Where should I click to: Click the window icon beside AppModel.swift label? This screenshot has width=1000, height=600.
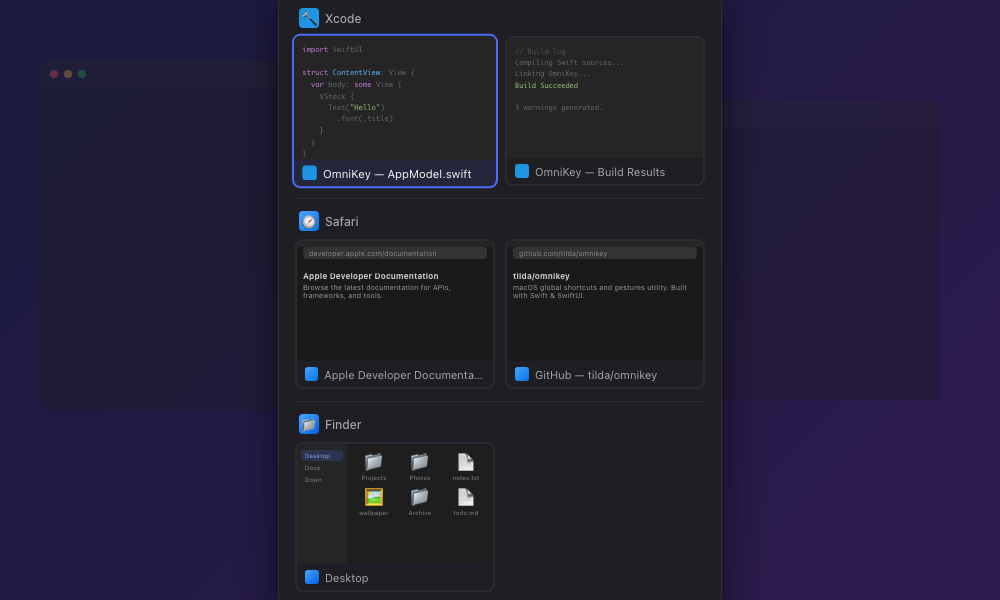(x=309, y=172)
